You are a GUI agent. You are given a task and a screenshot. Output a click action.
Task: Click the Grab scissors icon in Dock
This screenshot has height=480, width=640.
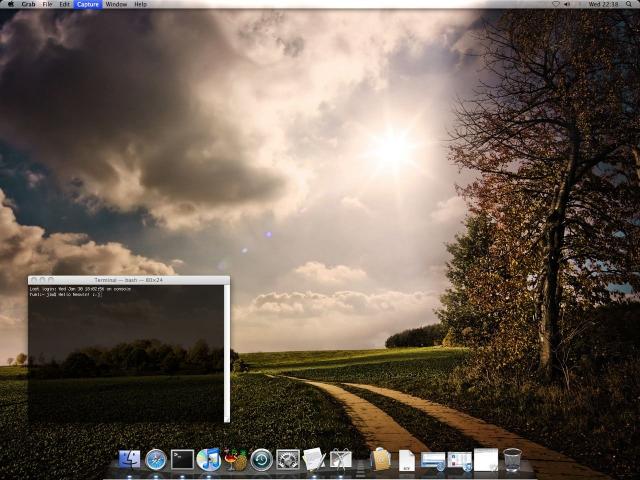point(340,460)
